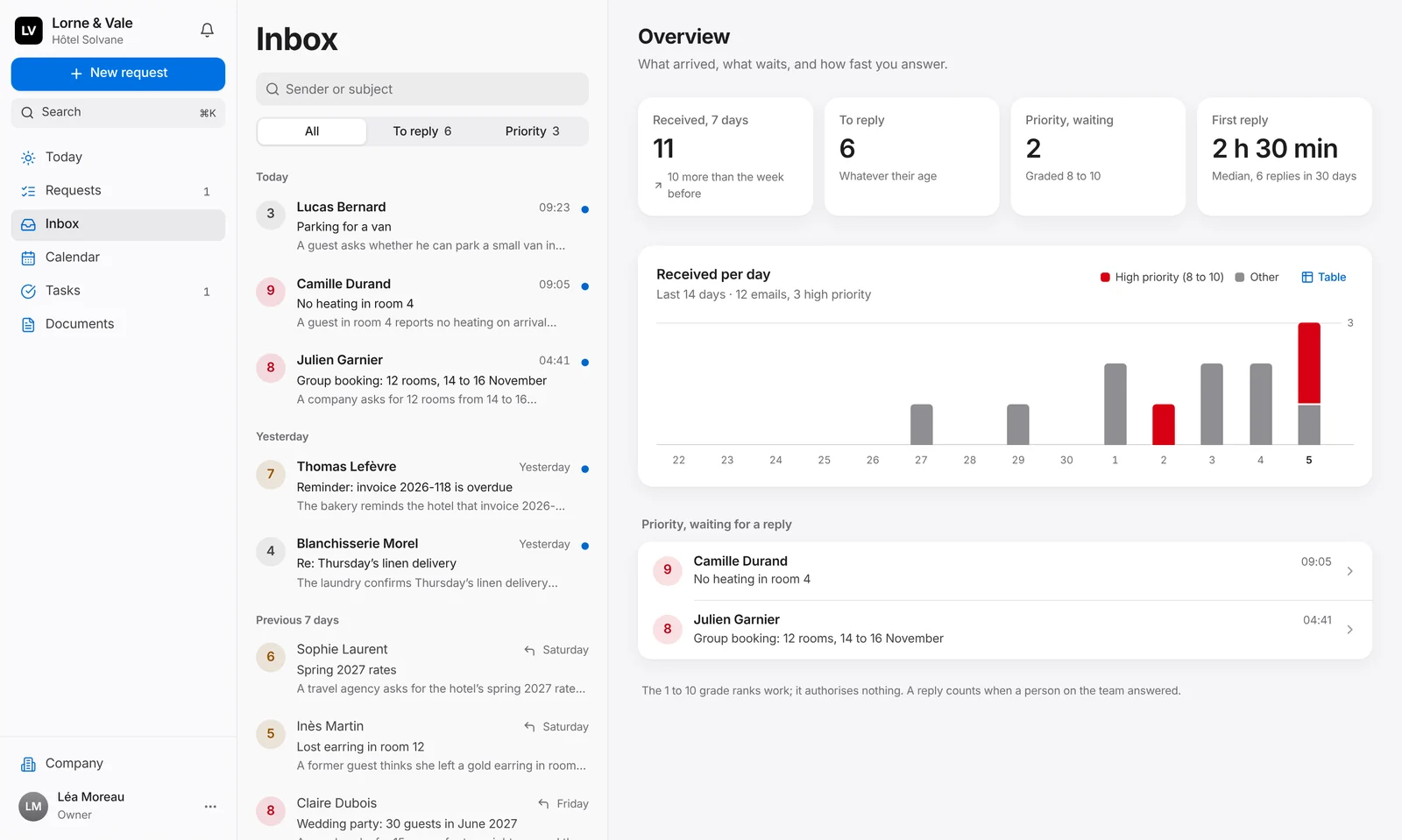Open the Received, 7 days card
Image resolution: width=1402 pixels, height=840 pixels.
point(726,156)
